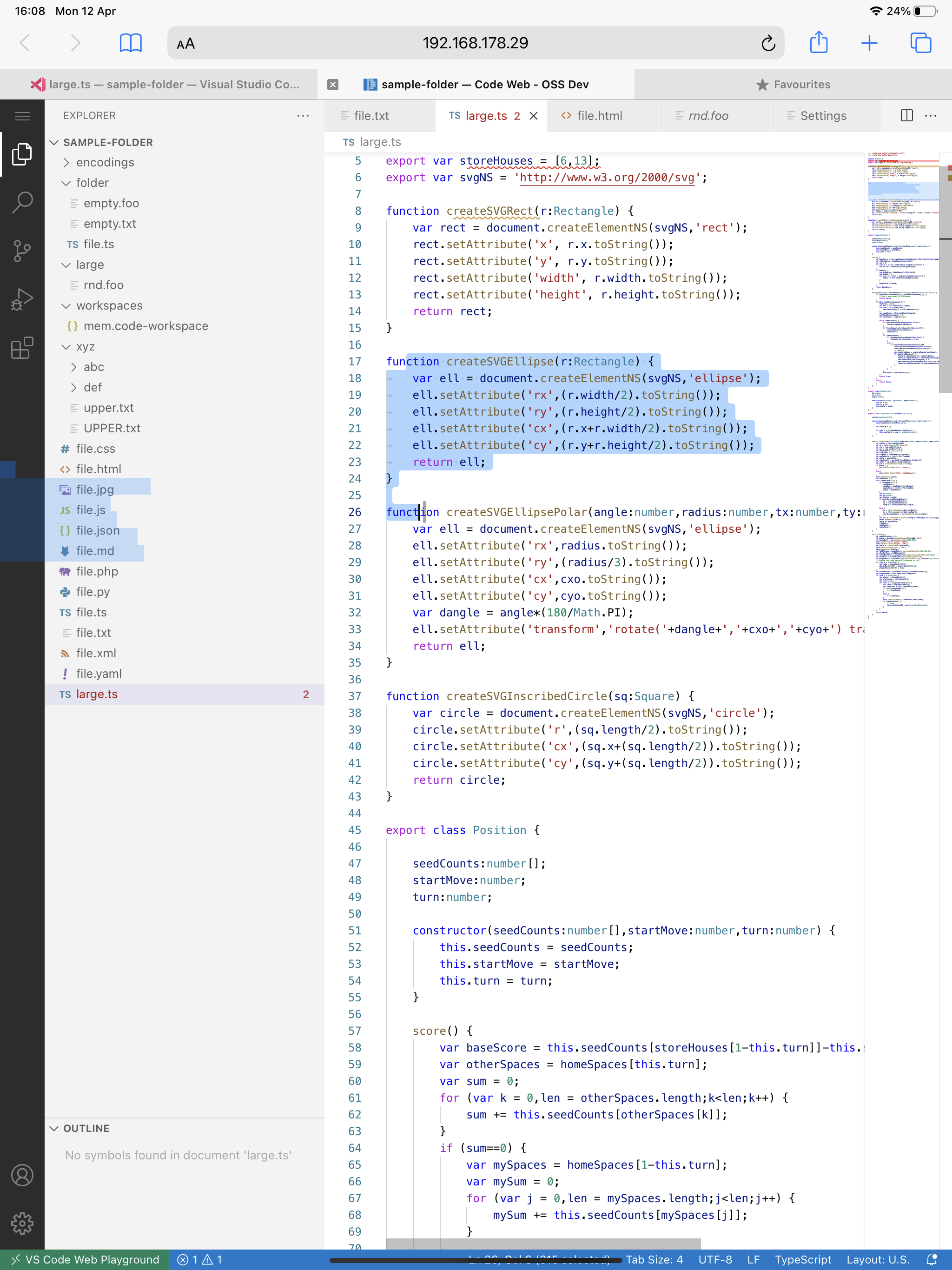Change language mode via TypeScript status item
Image resolution: width=952 pixels, height=1270 pixels.
802,1259
